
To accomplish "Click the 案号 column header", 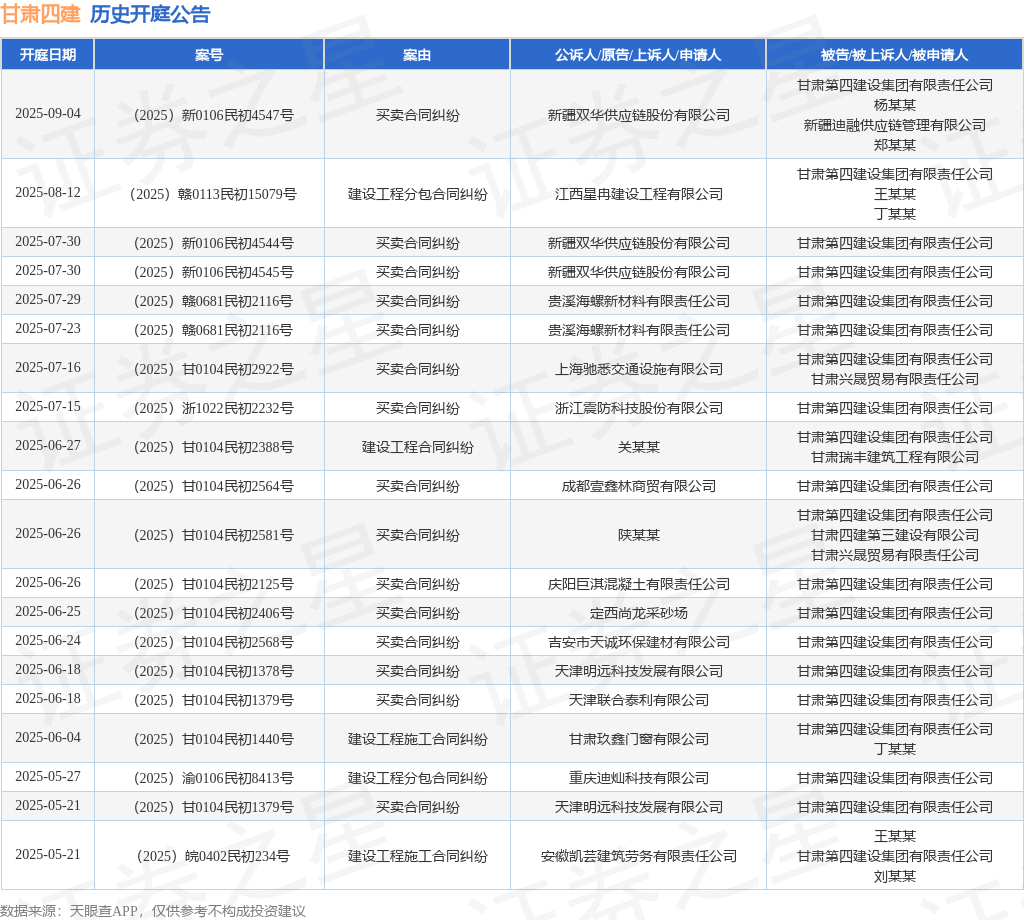I will pos(209,55).
